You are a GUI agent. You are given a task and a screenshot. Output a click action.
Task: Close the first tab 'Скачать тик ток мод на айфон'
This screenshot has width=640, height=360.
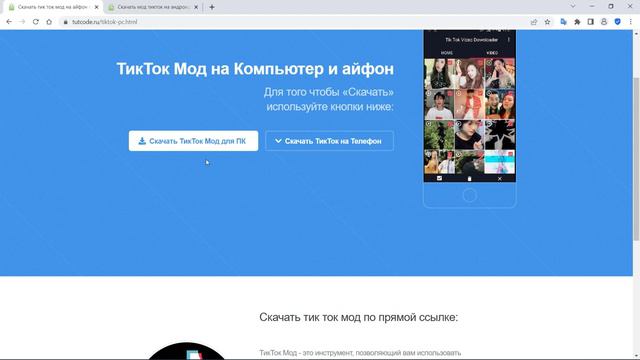[x=97, y=7]
